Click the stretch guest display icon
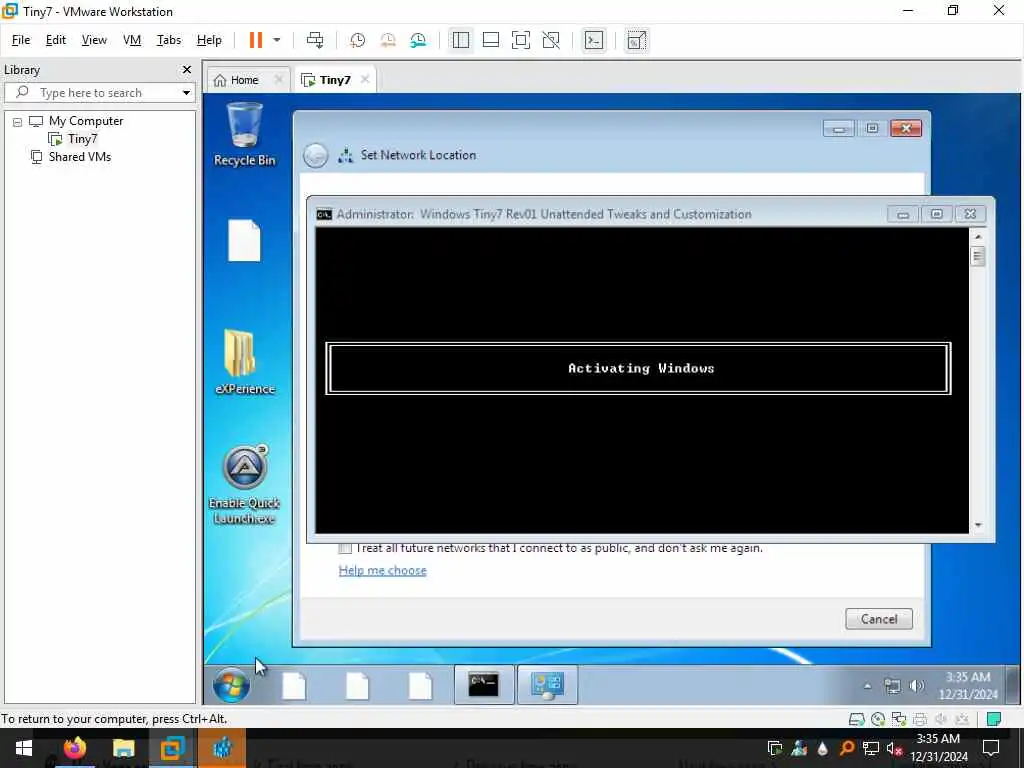Image resolution: width=1024 pixels, height=768 pixels. tap(636, 40)
